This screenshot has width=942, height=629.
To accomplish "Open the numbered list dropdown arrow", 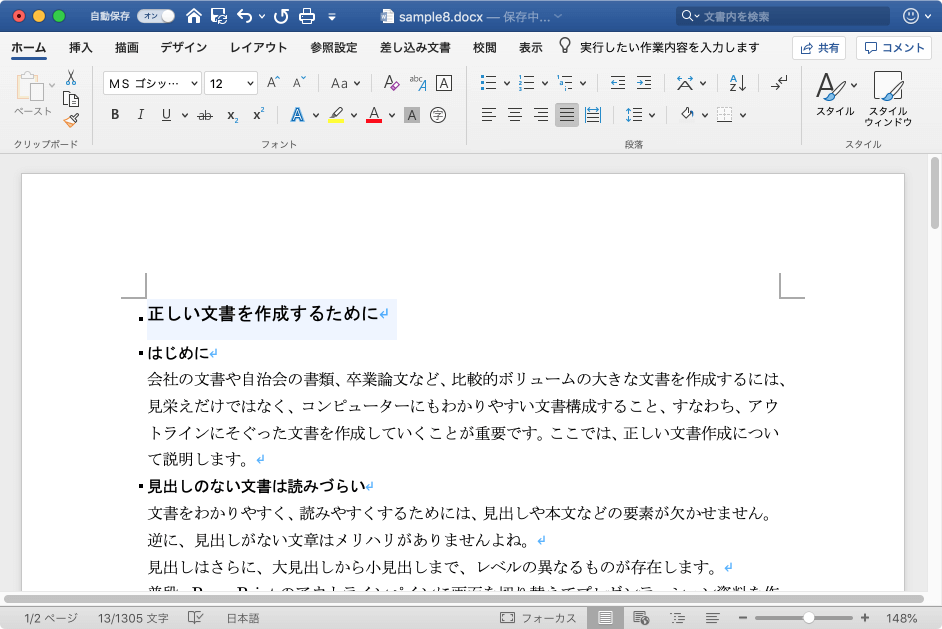I will coord(545,84).
